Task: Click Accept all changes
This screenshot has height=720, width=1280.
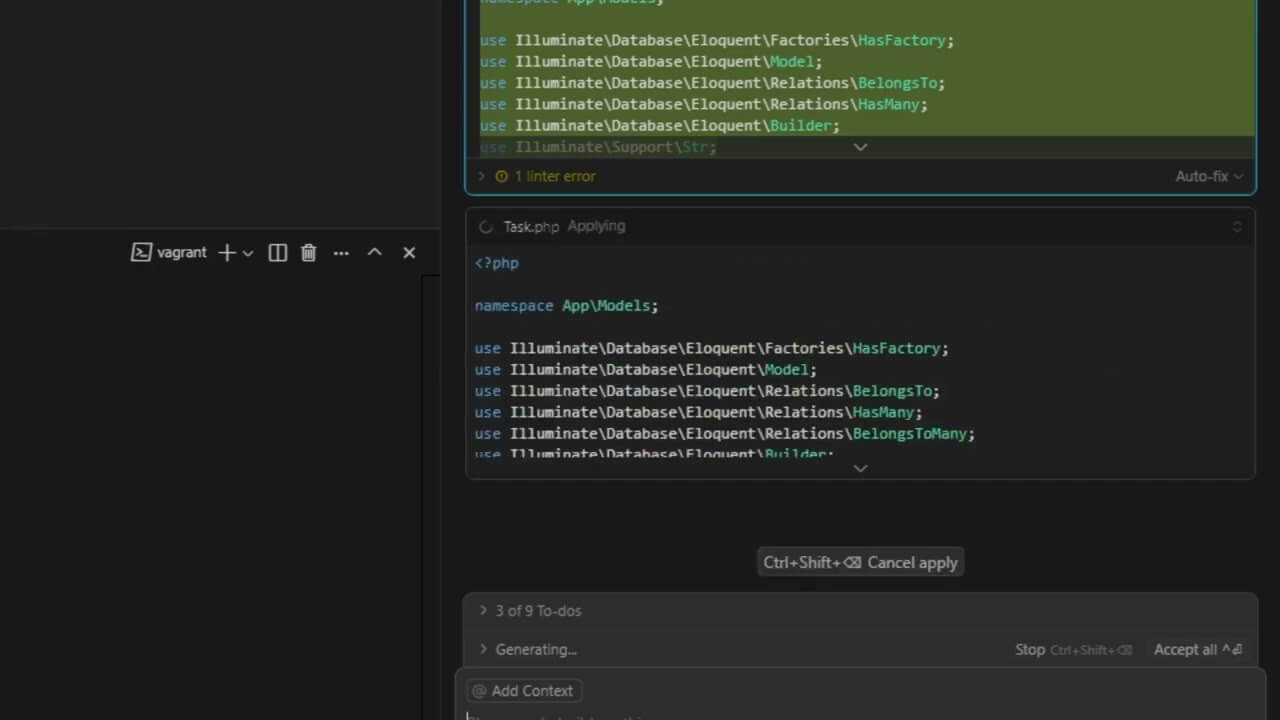Action: pyautogui.click(x=1197, y=649)
